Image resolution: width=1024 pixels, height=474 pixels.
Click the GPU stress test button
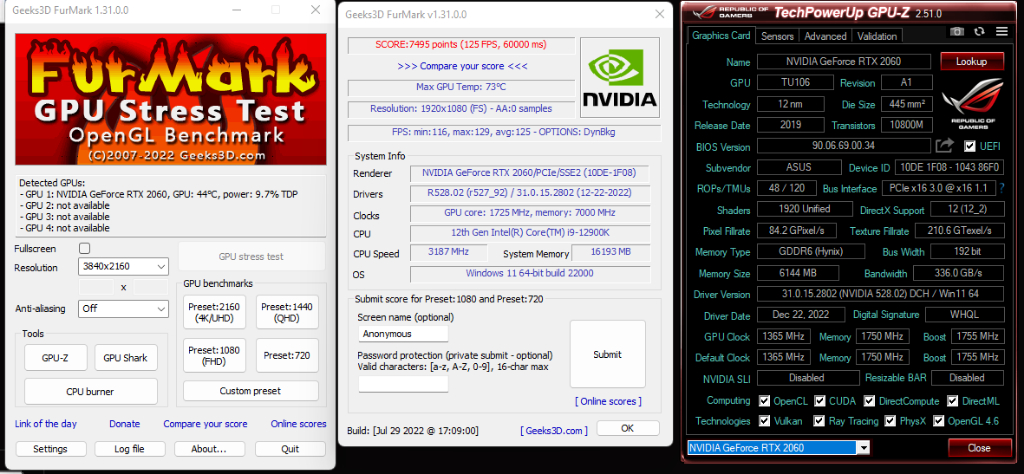251,257
